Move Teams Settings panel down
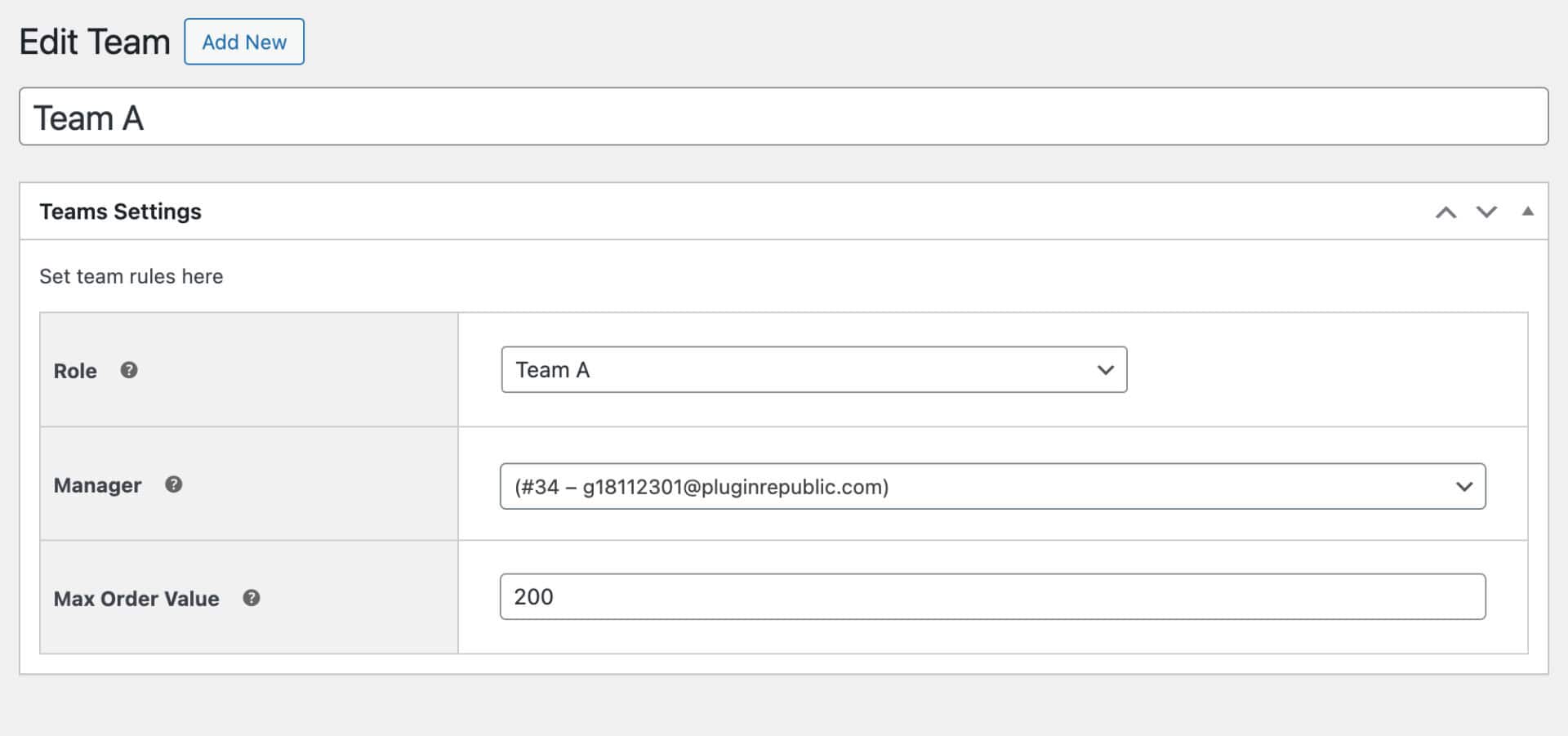The height and width of the screenshot is (736, 1568). (x=1486, y=212)
